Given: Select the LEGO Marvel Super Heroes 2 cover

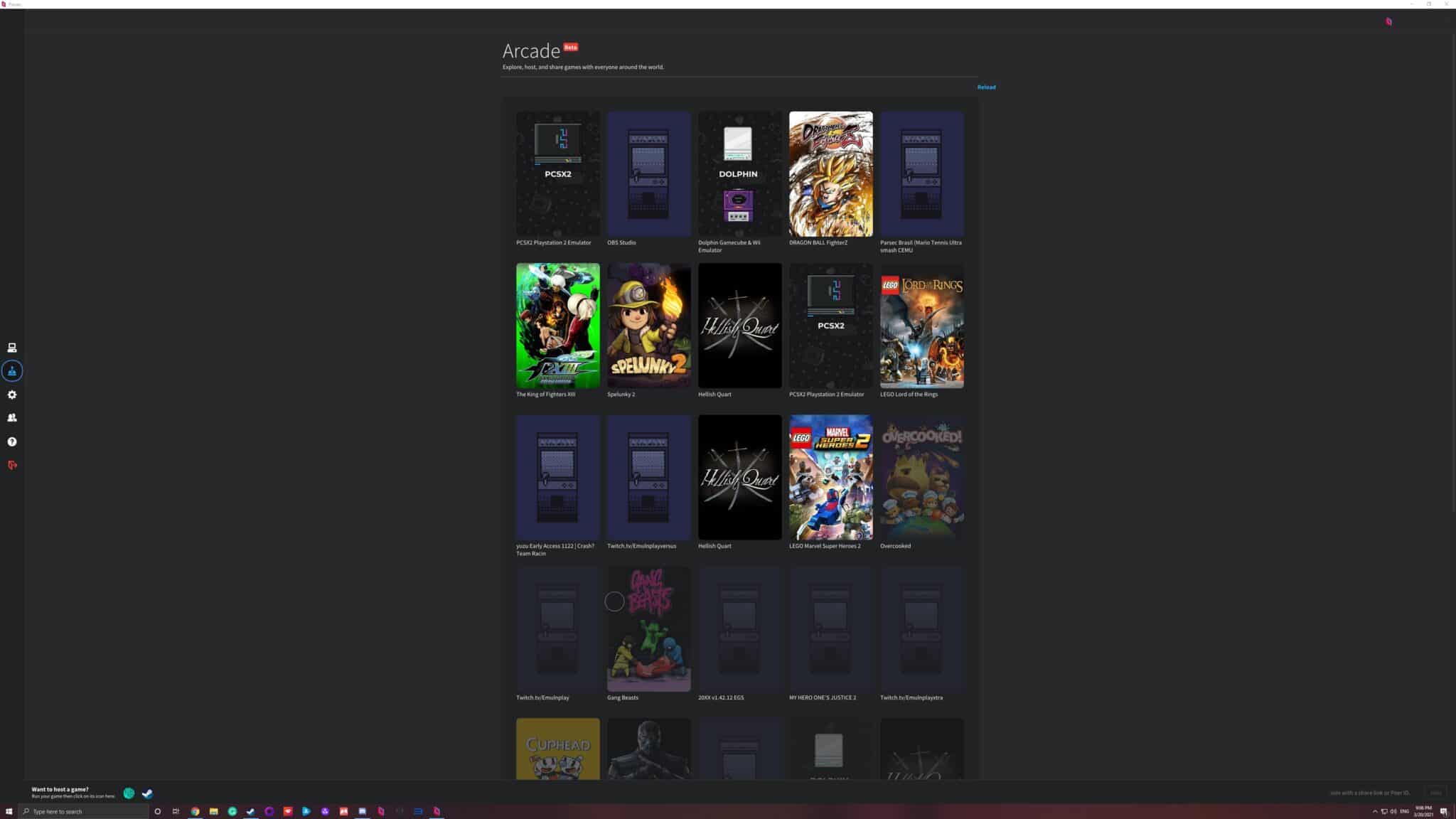Looking at the screenshot, I should point(830,477).
